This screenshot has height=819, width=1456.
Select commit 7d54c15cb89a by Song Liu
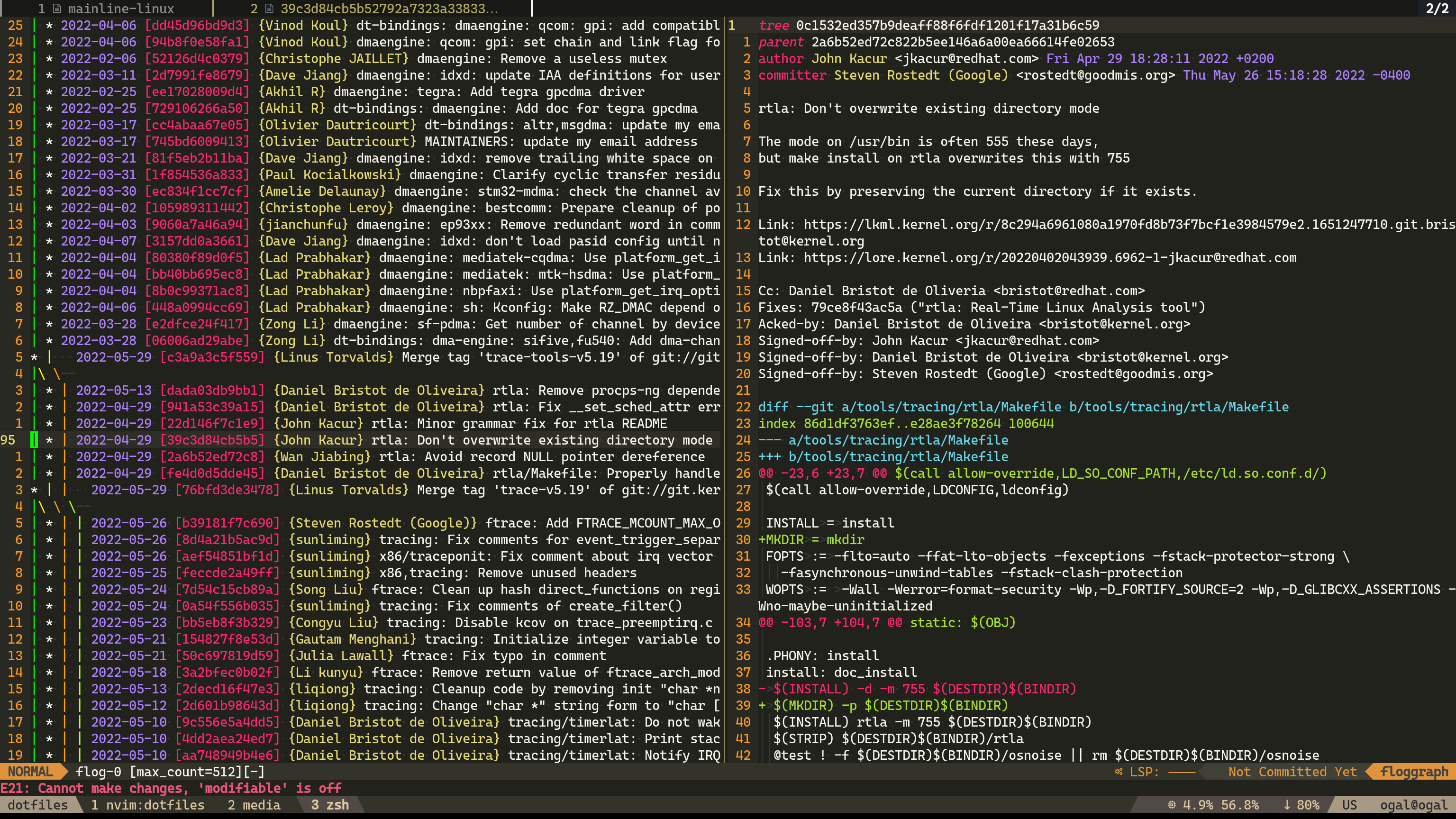pos(377,589)
